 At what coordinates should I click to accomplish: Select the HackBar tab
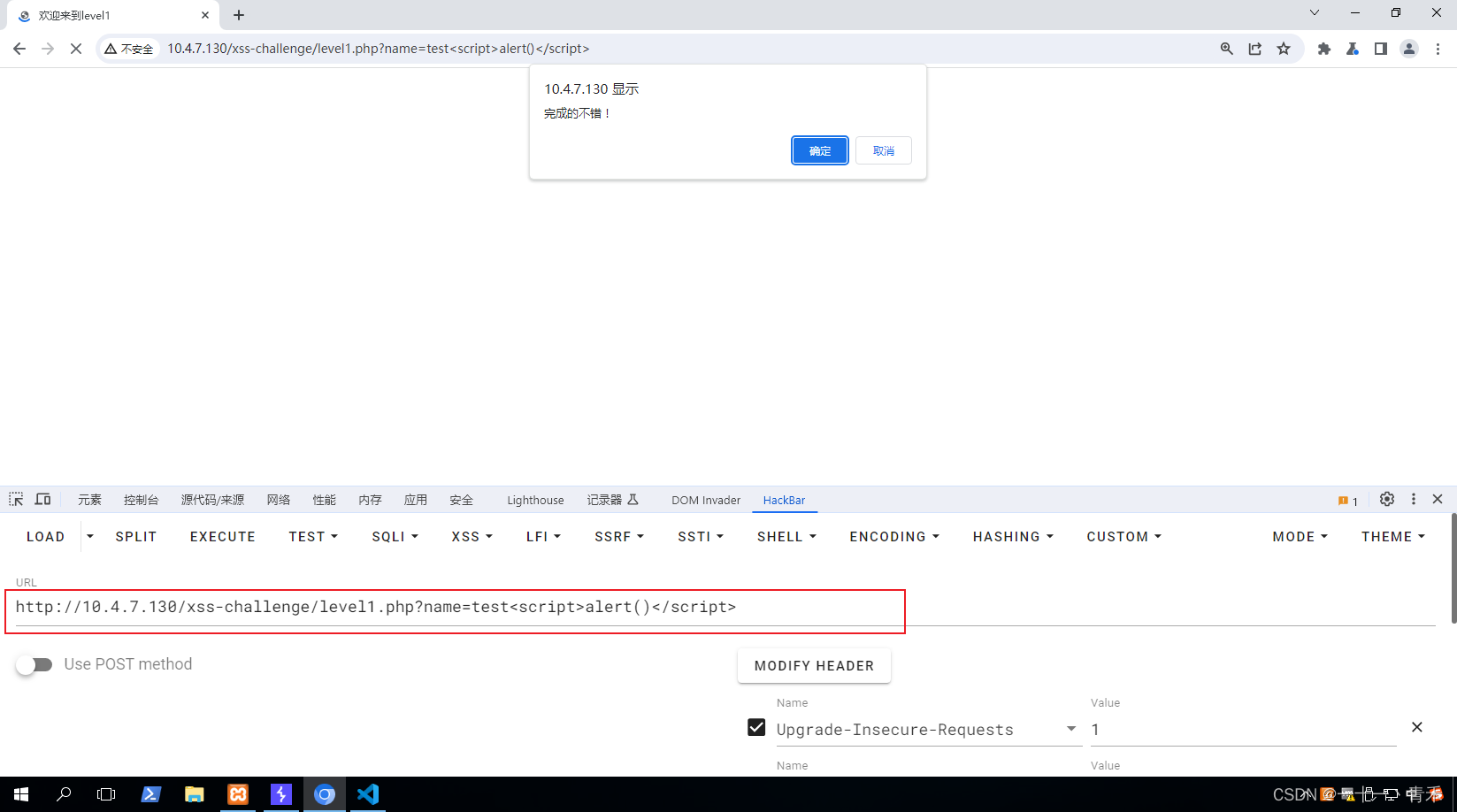(x=784, y=500)
